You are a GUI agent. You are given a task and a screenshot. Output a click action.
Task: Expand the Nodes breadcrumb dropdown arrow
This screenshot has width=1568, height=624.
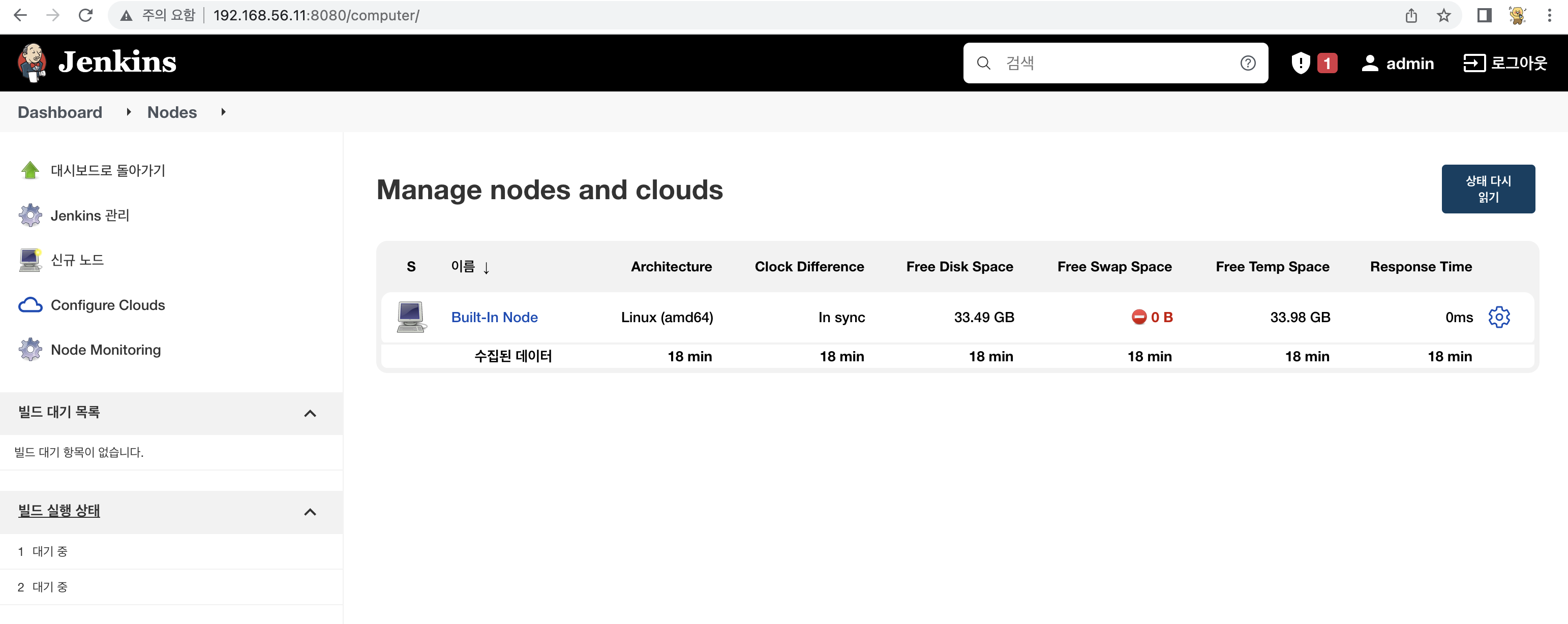tap(223, 112)
